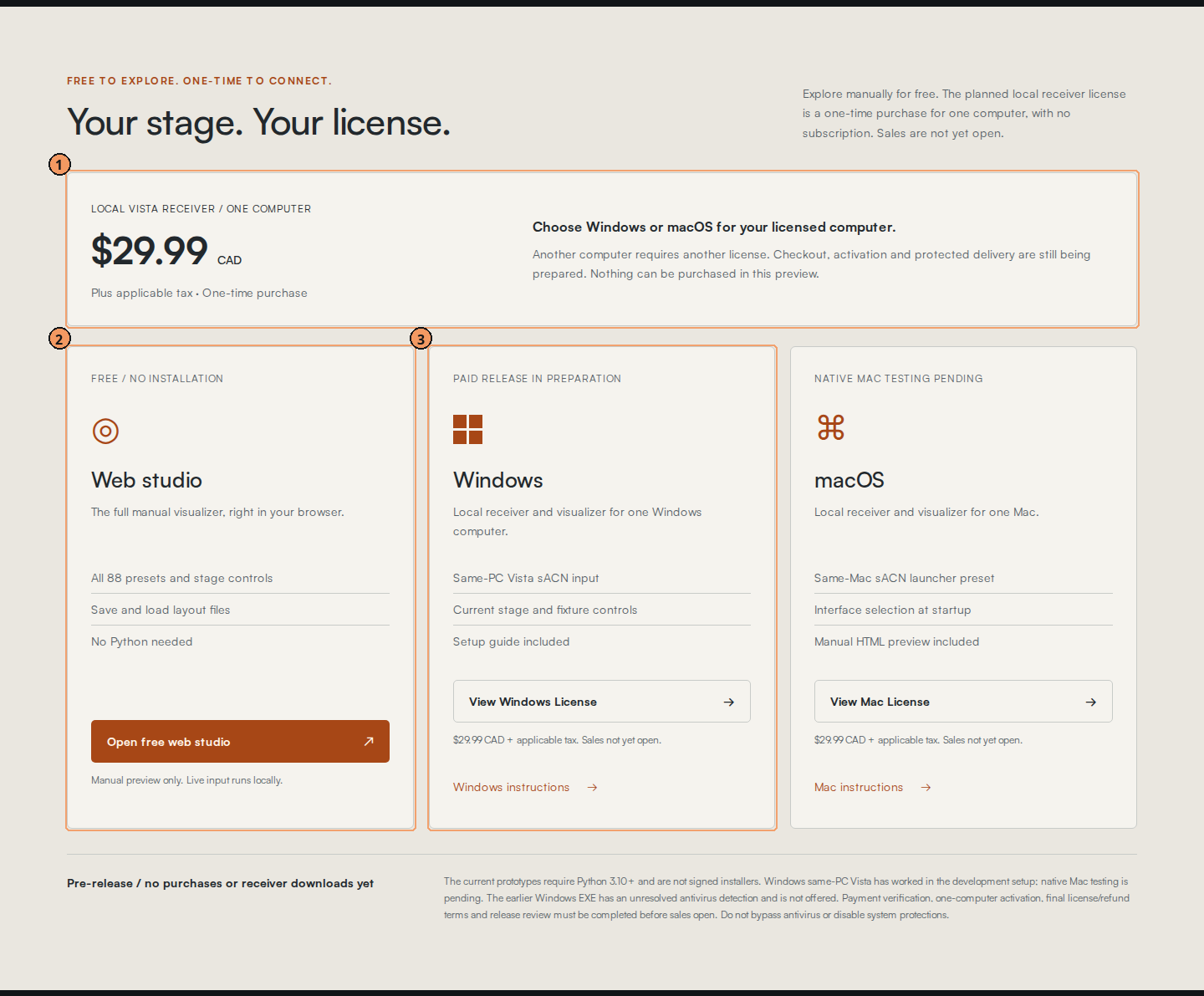Image resolution: width=1204 pixels, height=996 pixels.
Task: Click "Local receiver and visualizer for one Mac."
Action: [926, 513]
